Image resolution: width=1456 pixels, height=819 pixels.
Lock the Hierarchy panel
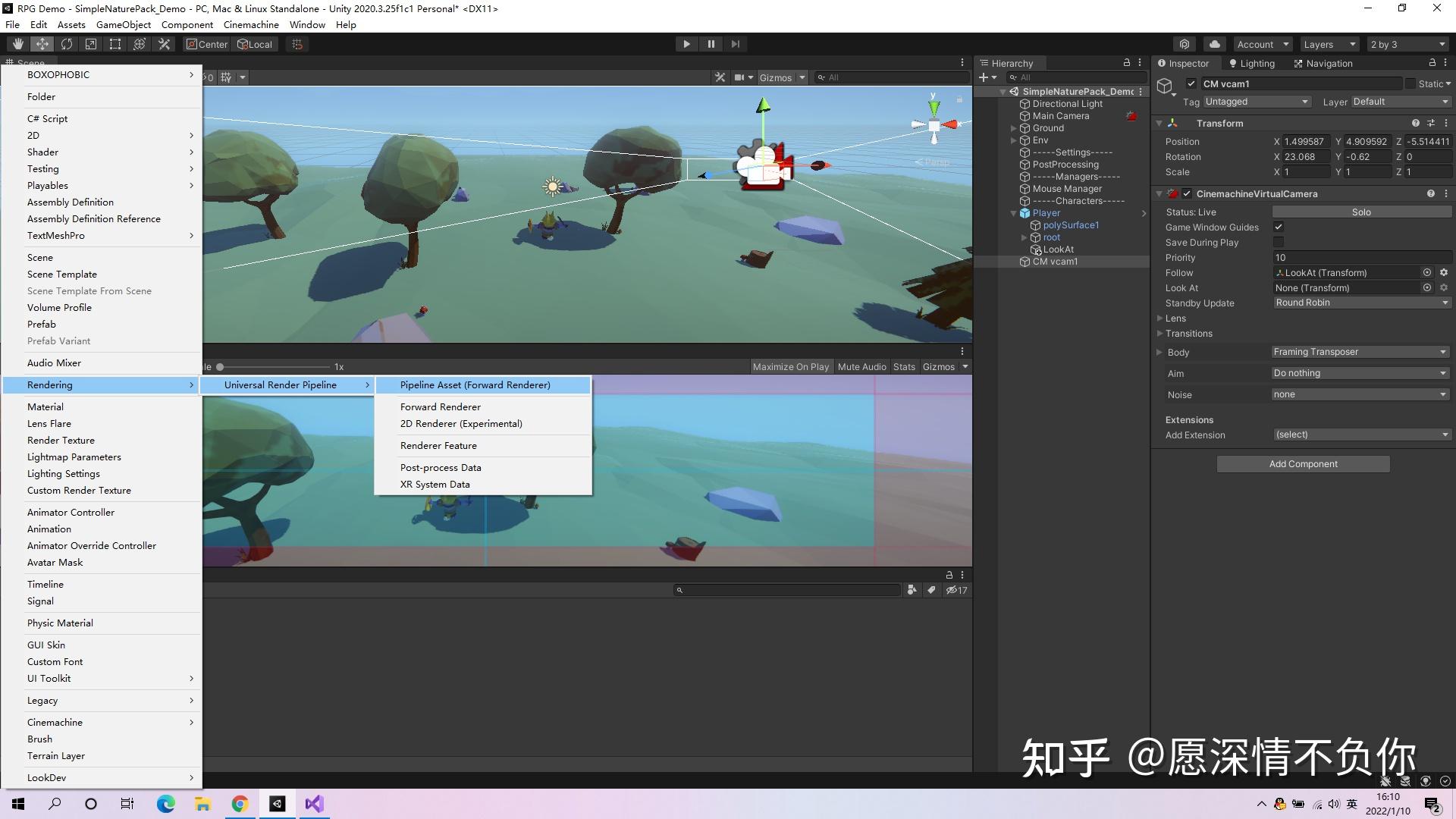(1127, 63)
